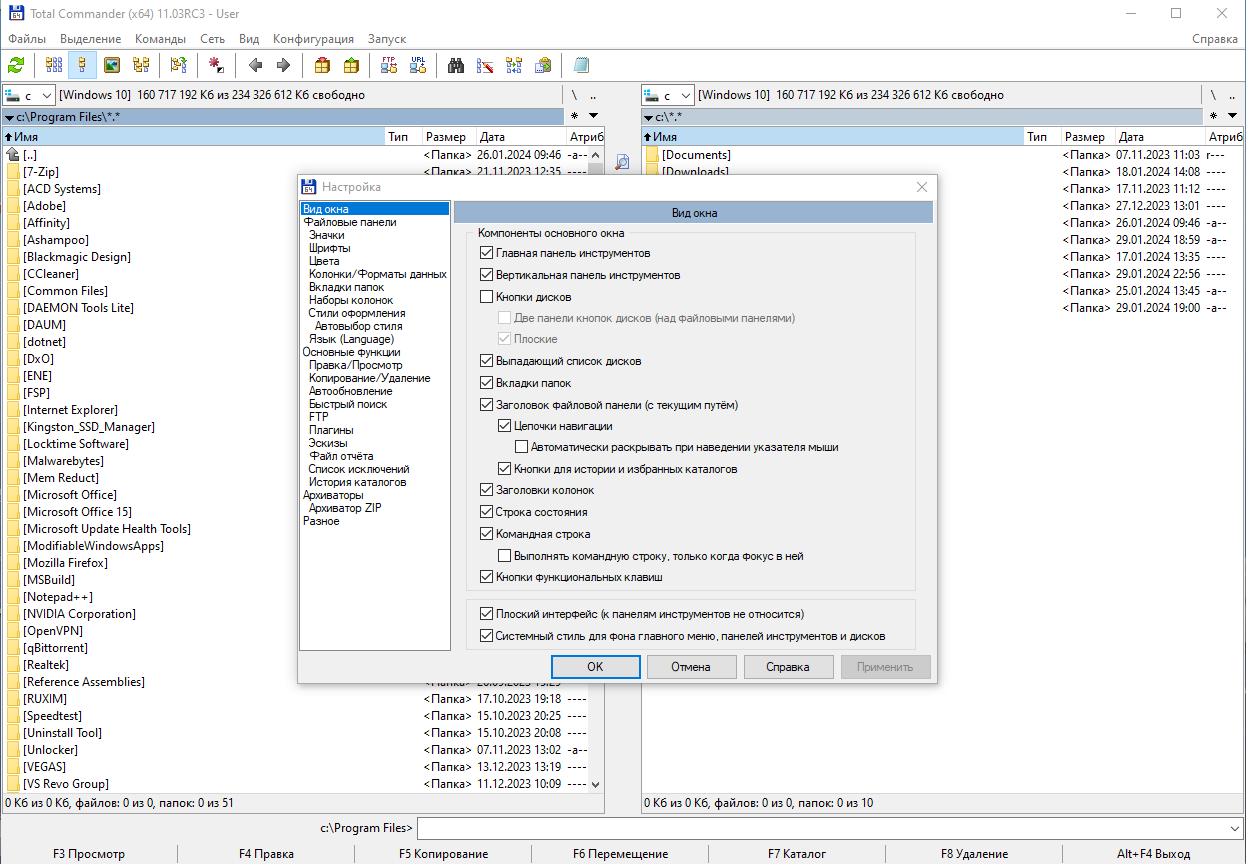1246x864 pixels.
Task: Enable the Кнопки дисков checkbox
Action: 487,297
